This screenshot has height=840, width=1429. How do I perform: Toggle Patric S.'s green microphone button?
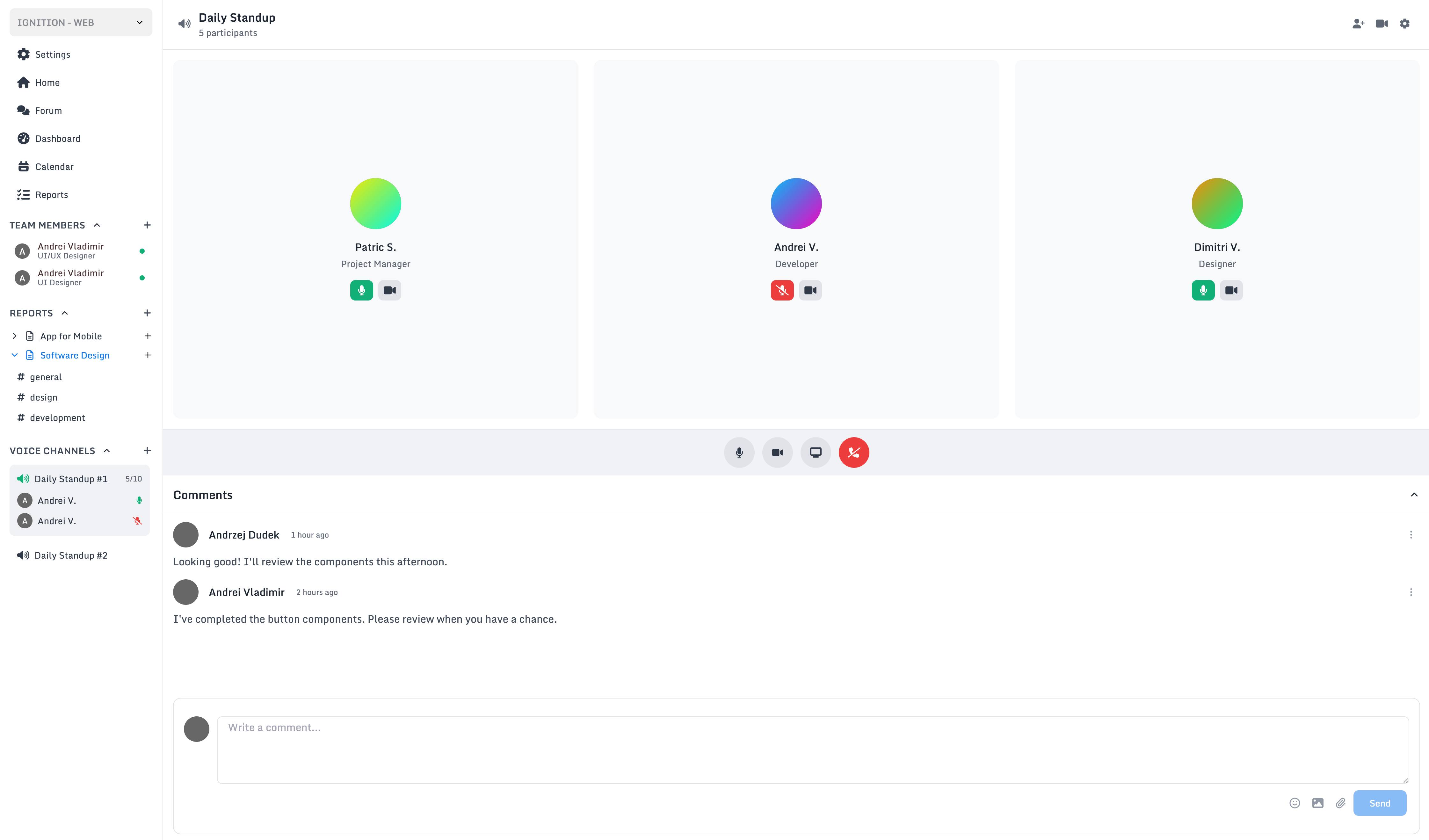click(361, 290)
